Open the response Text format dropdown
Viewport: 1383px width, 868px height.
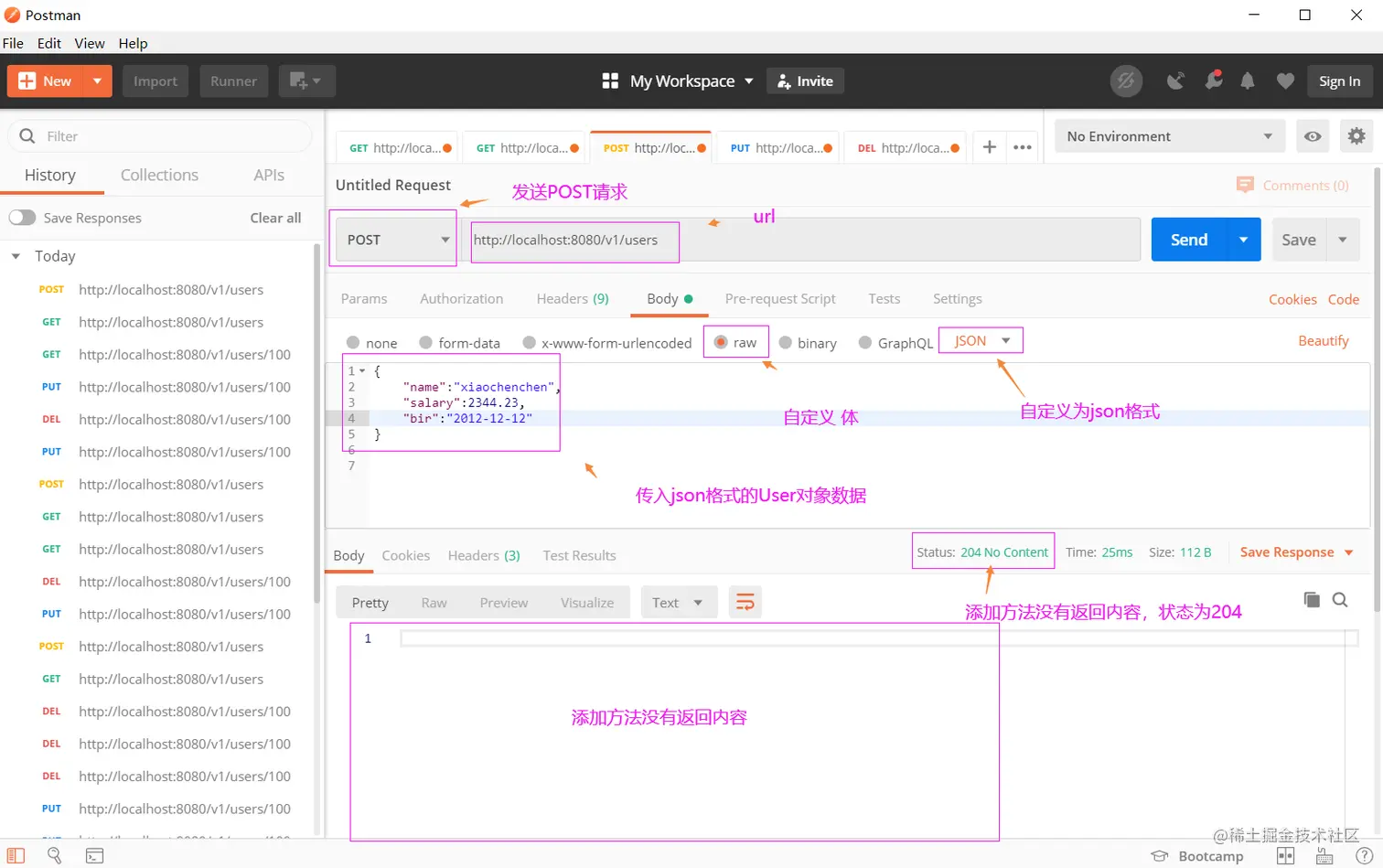click(678, 603)
